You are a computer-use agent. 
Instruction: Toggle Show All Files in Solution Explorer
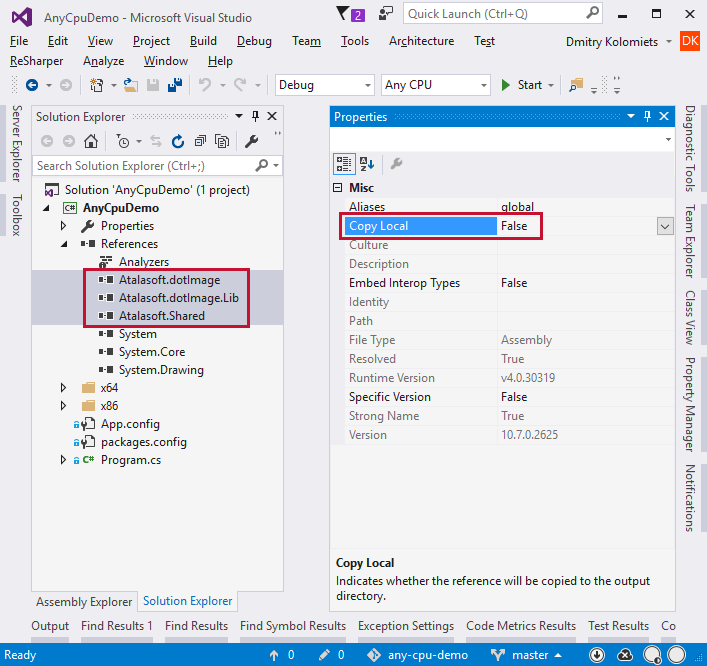pyautogui.click(x=222, y=141)
